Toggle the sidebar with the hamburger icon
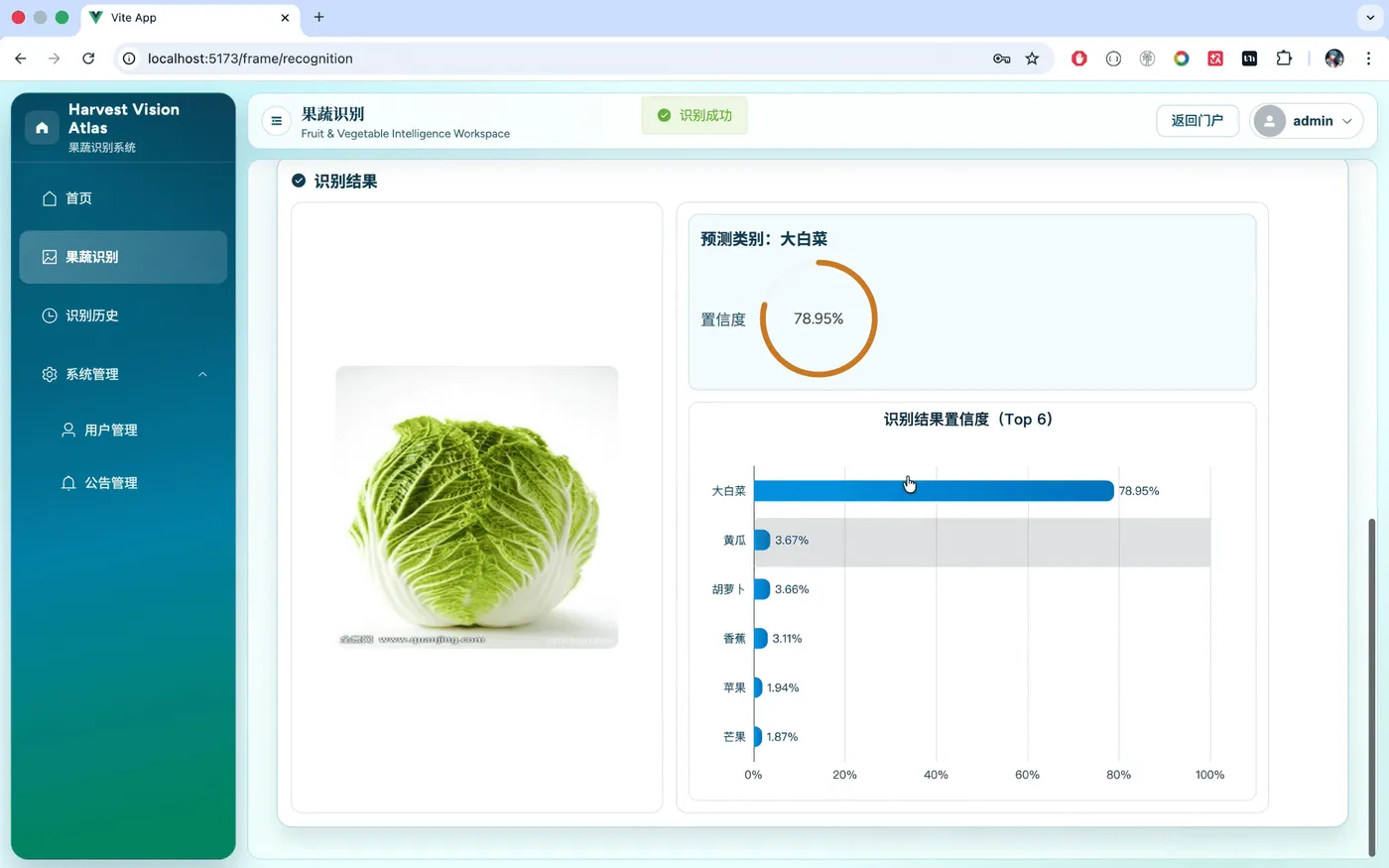Image resolution: width=1389 pixels, height=868 pixels. pyautogui.click(x=276, y=120)
